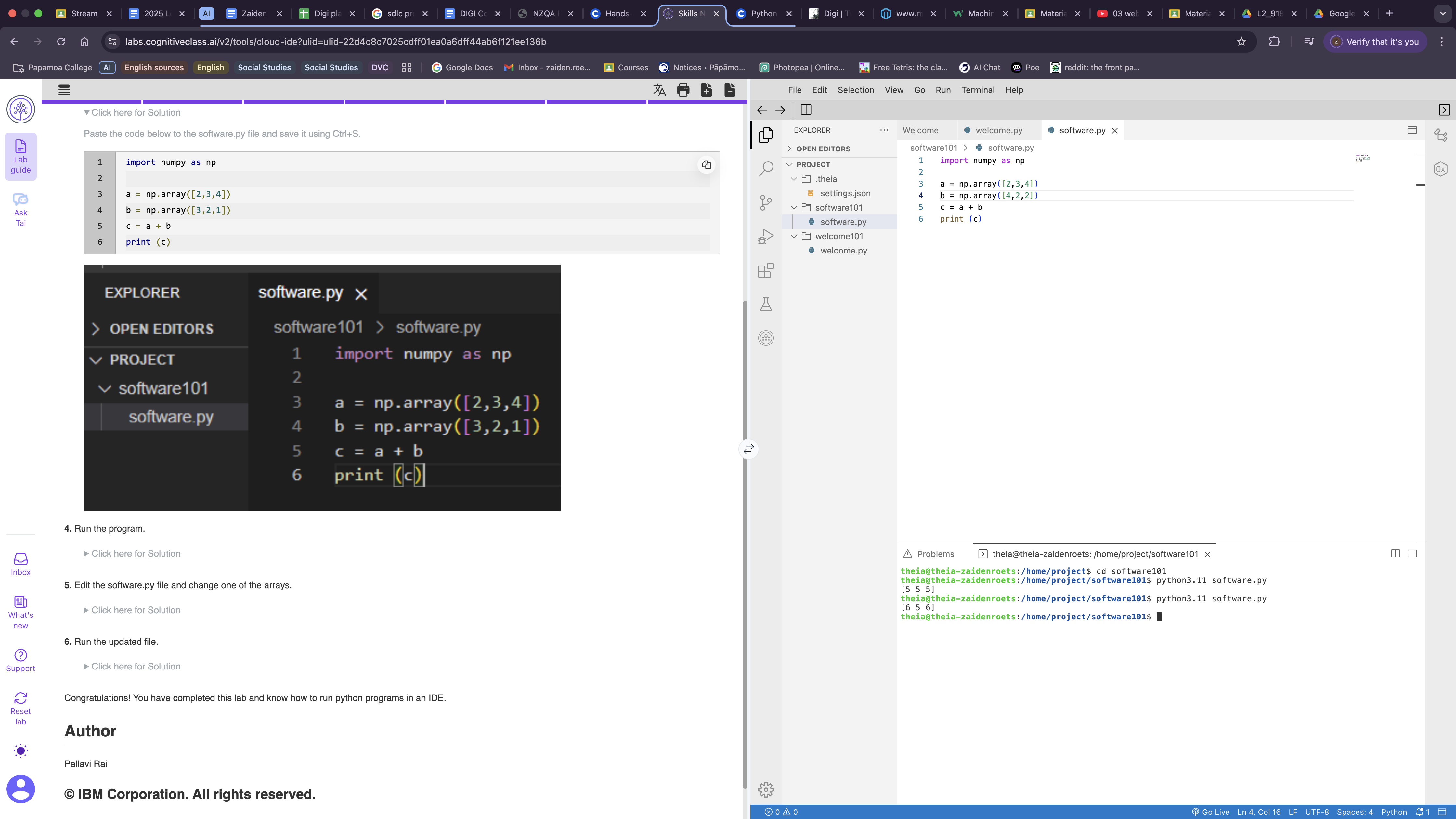Collapse the welcome101 folder
This screenshot has height=819, width=1456.
[x=838, y=236]
